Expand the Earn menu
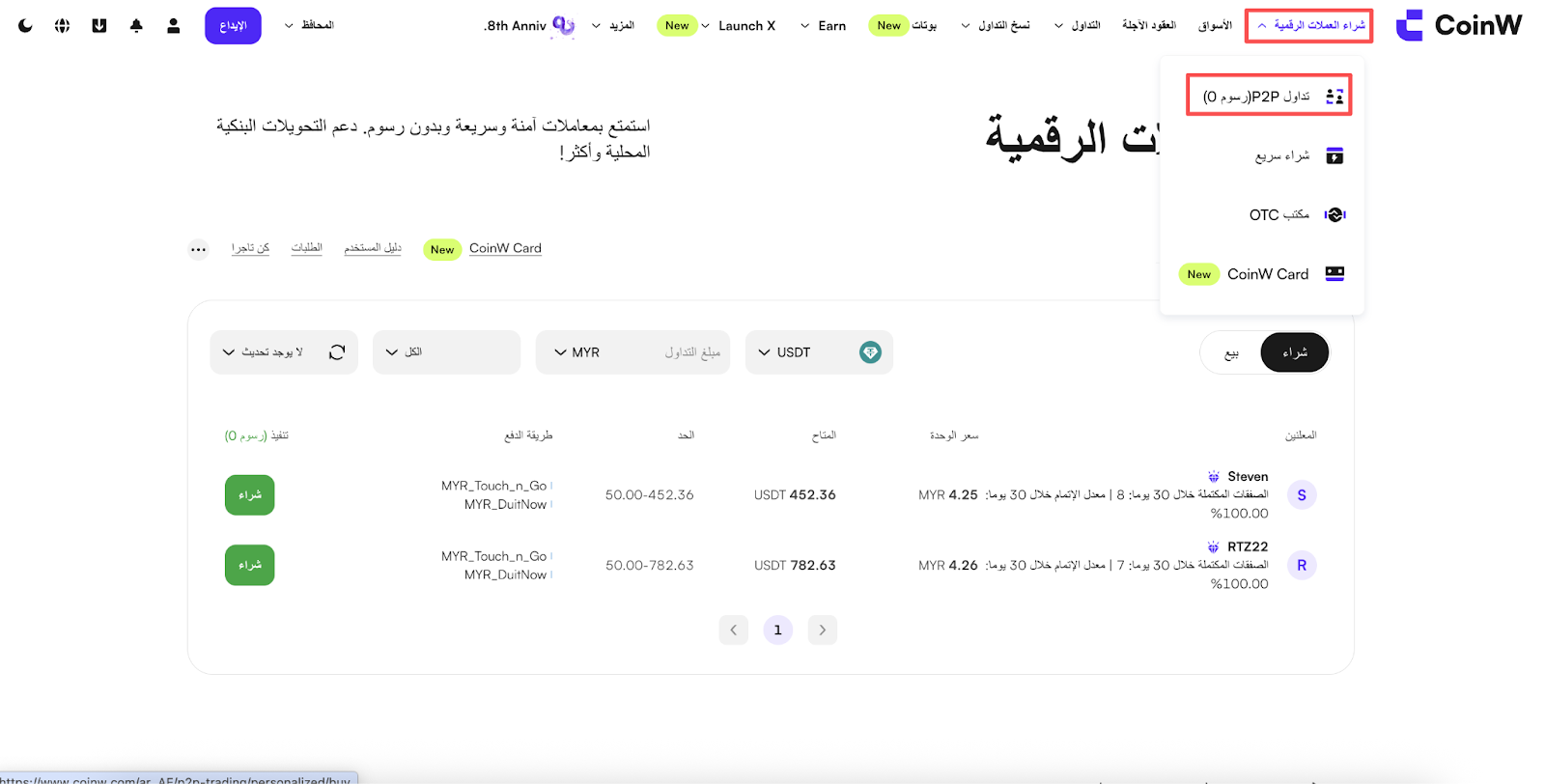 pyautogui.click(x=823, y=26)
